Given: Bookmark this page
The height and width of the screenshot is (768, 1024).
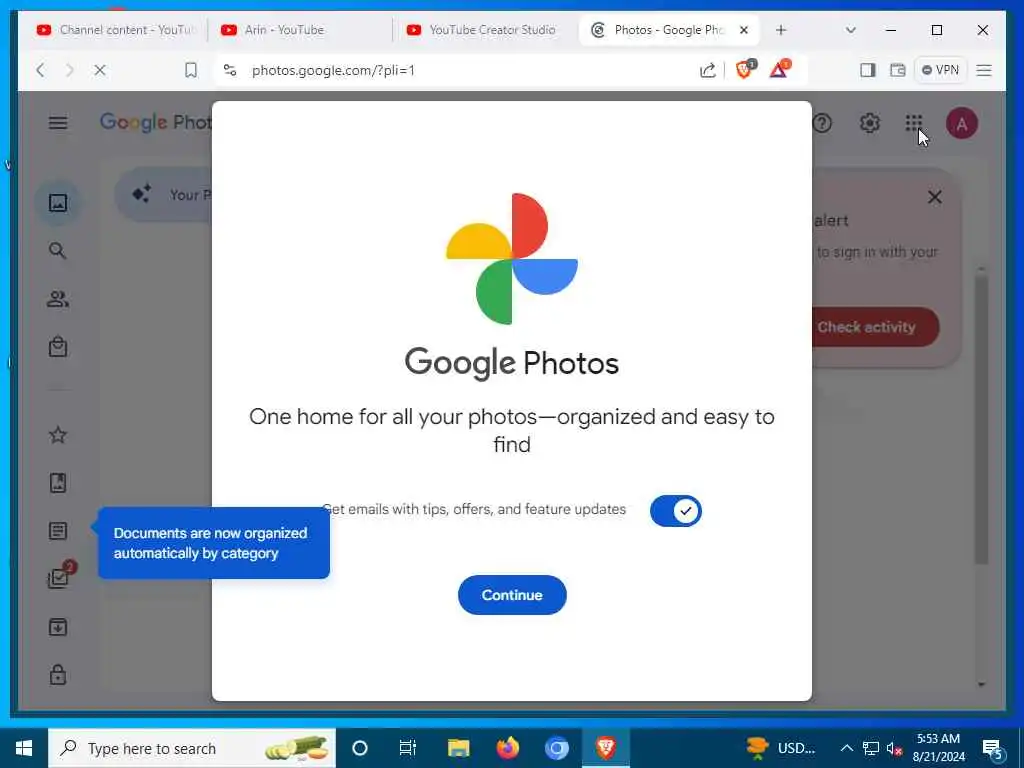Looking at the screenshot, I should [191, 70].
